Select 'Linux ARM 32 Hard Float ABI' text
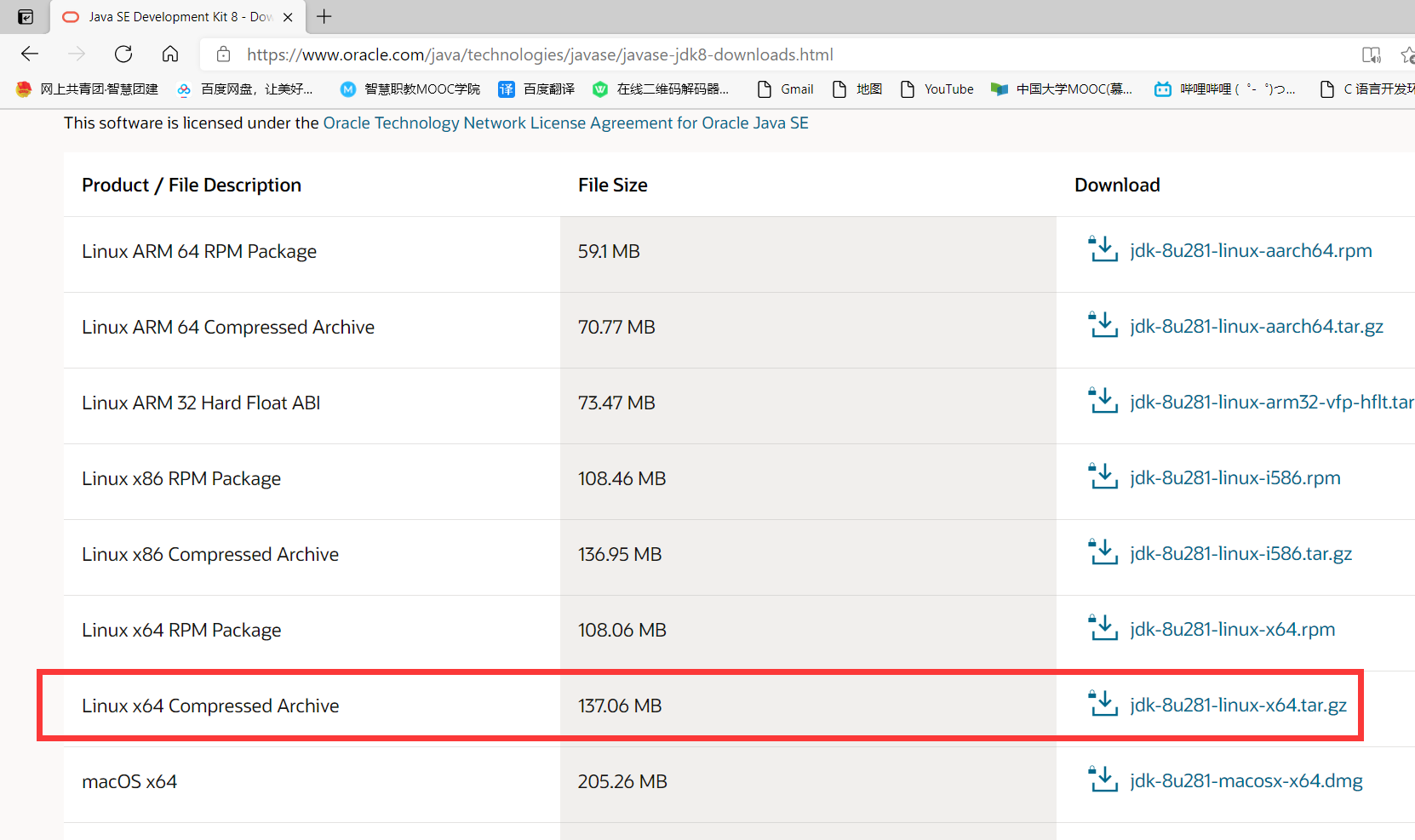1415x840 pixels. (x=201, y=403)
